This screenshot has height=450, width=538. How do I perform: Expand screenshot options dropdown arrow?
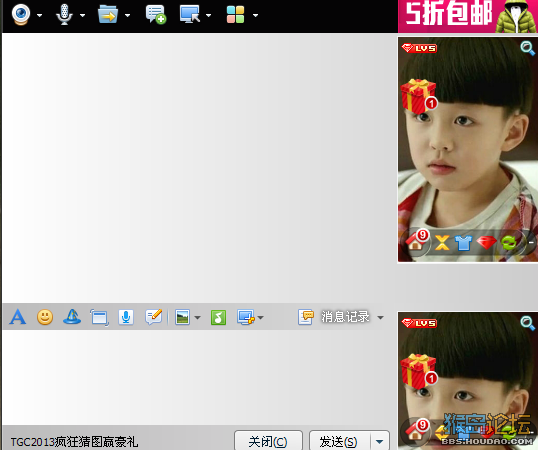tap(260, 318)
